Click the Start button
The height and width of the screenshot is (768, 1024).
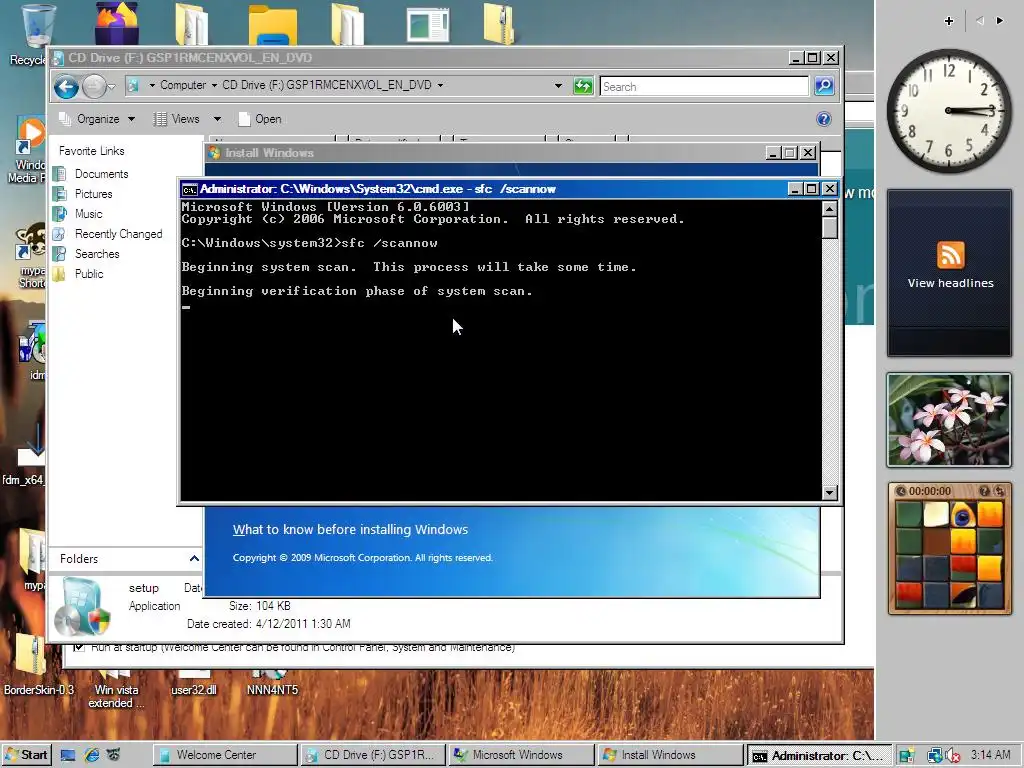26,755
